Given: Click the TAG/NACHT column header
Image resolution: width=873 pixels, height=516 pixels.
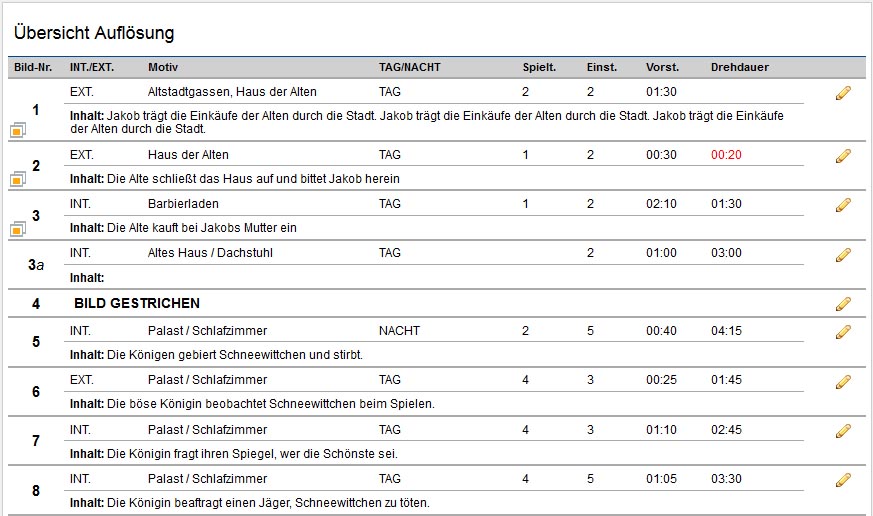Looking at the screenshot, I should (x=410, y=67).
